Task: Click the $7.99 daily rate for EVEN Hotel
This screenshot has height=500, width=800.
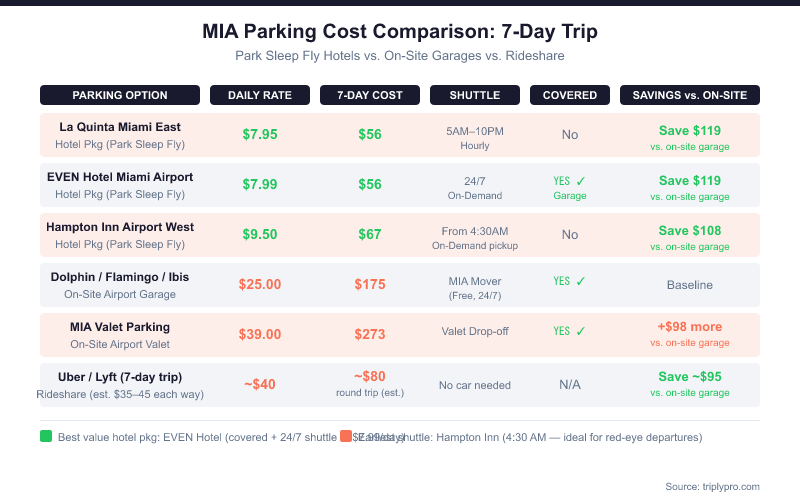Action: pyautogui.click(x=260, y=184)
